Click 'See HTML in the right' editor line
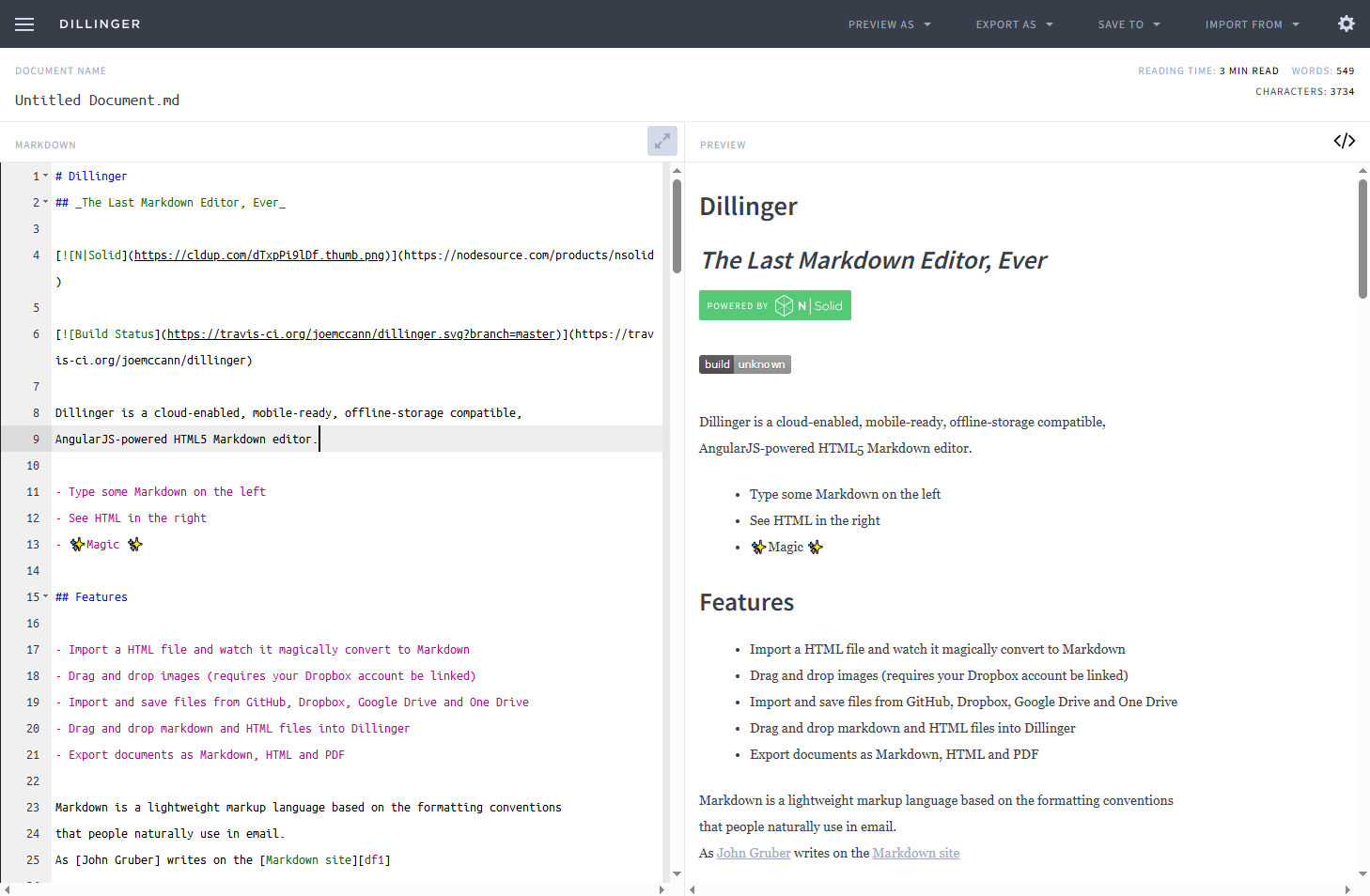 point(131,518)
